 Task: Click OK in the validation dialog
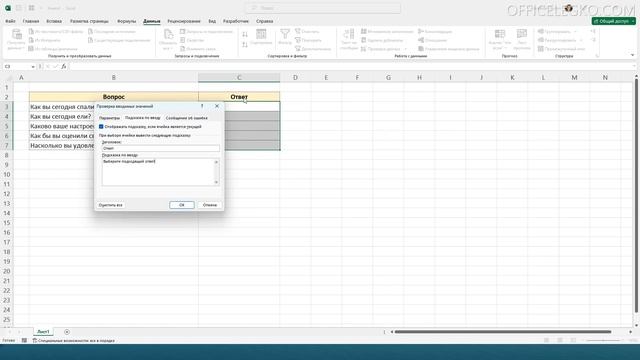click(x=182, y=205)
